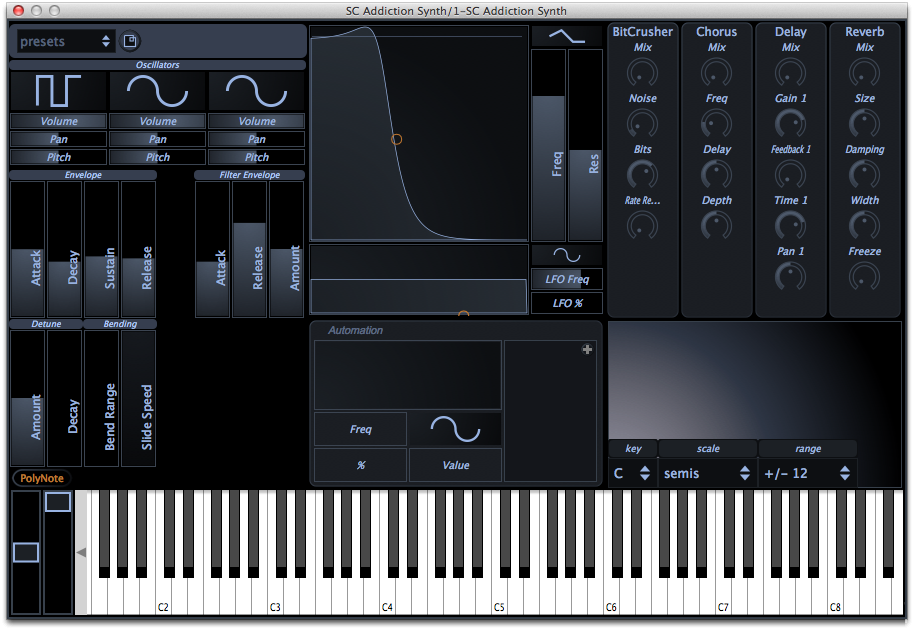Add an automation with the plus icon
This screenshot has width=914, height=630.
(x=587, y=349)
